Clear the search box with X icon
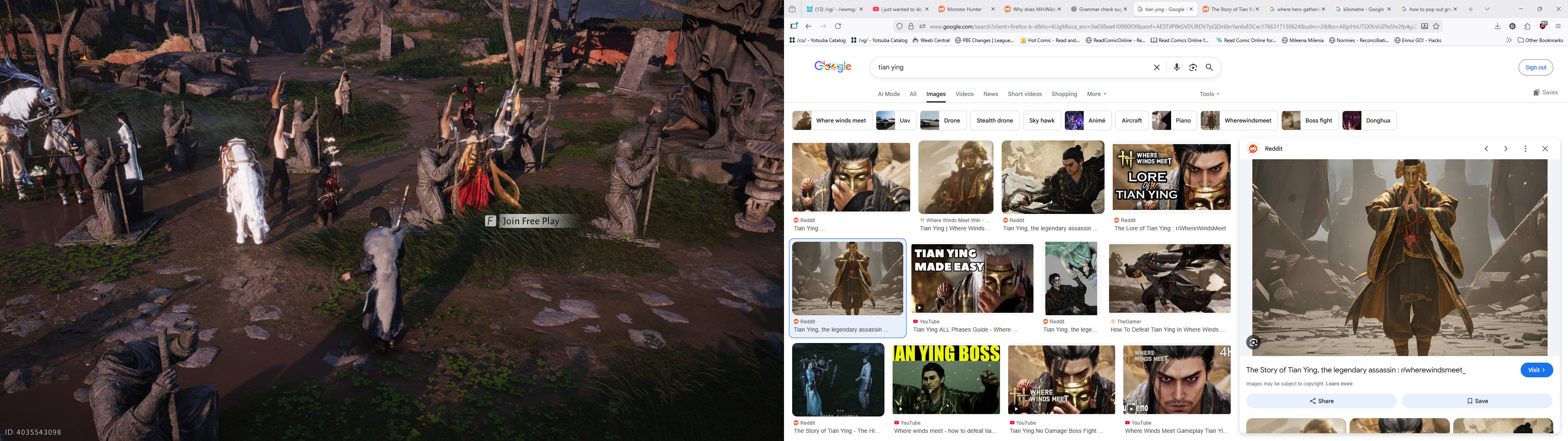 (x=1156, y=68)
